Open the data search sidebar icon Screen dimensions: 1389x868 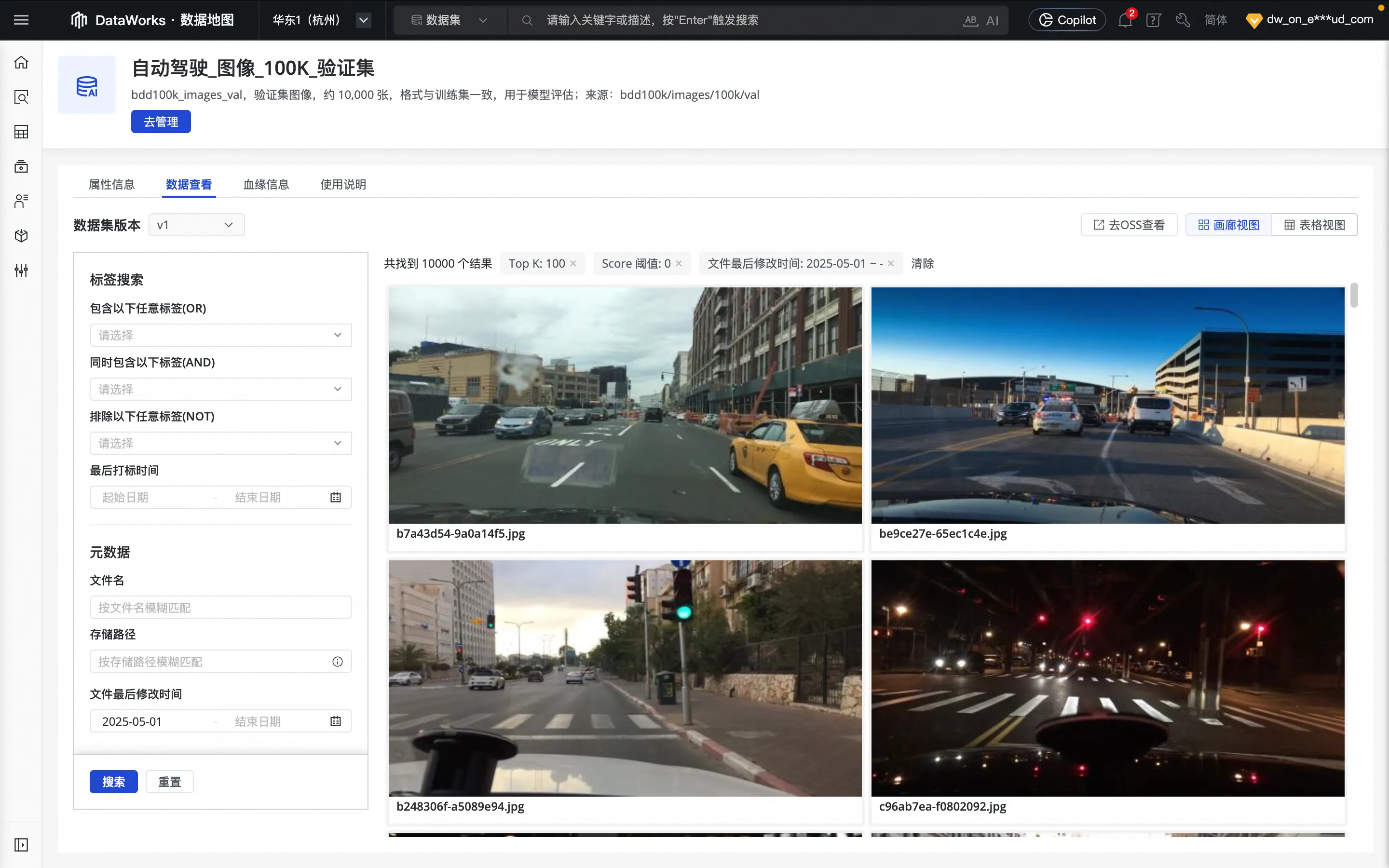click(21, 97)
